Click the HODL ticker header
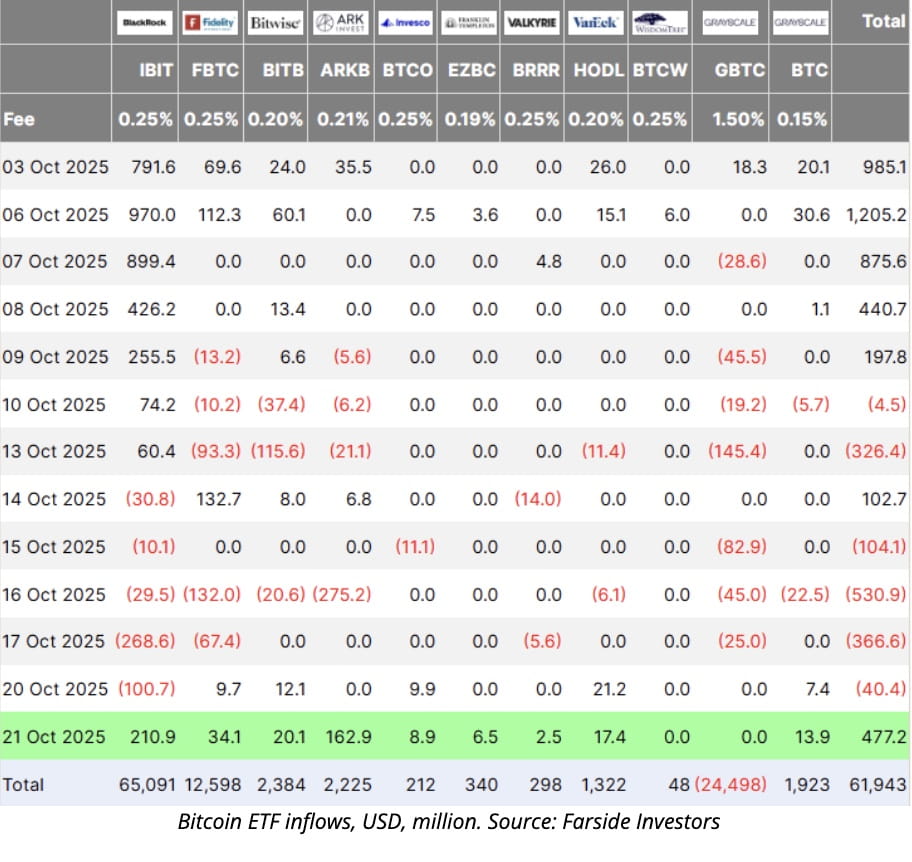Viewport: 912px width, 862px height. pos(599,71)
